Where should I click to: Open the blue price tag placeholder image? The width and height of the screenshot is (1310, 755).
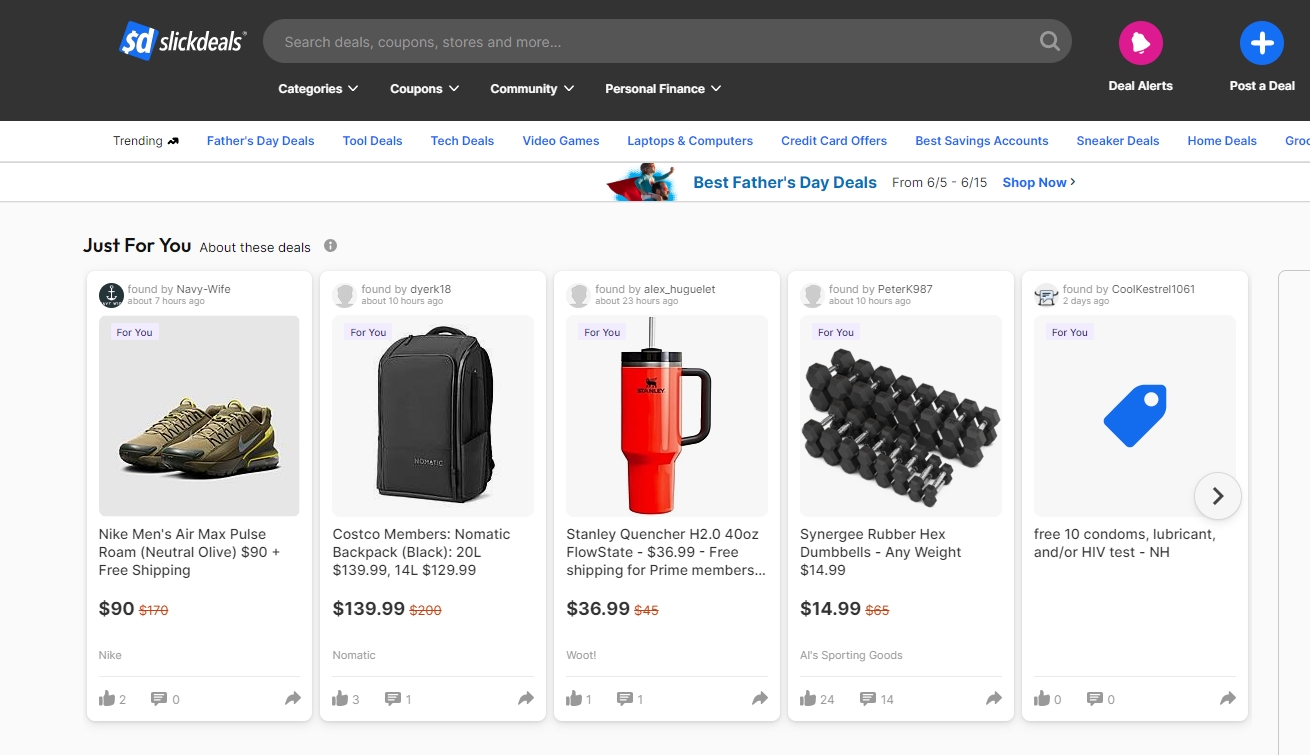coord(1135,416)
